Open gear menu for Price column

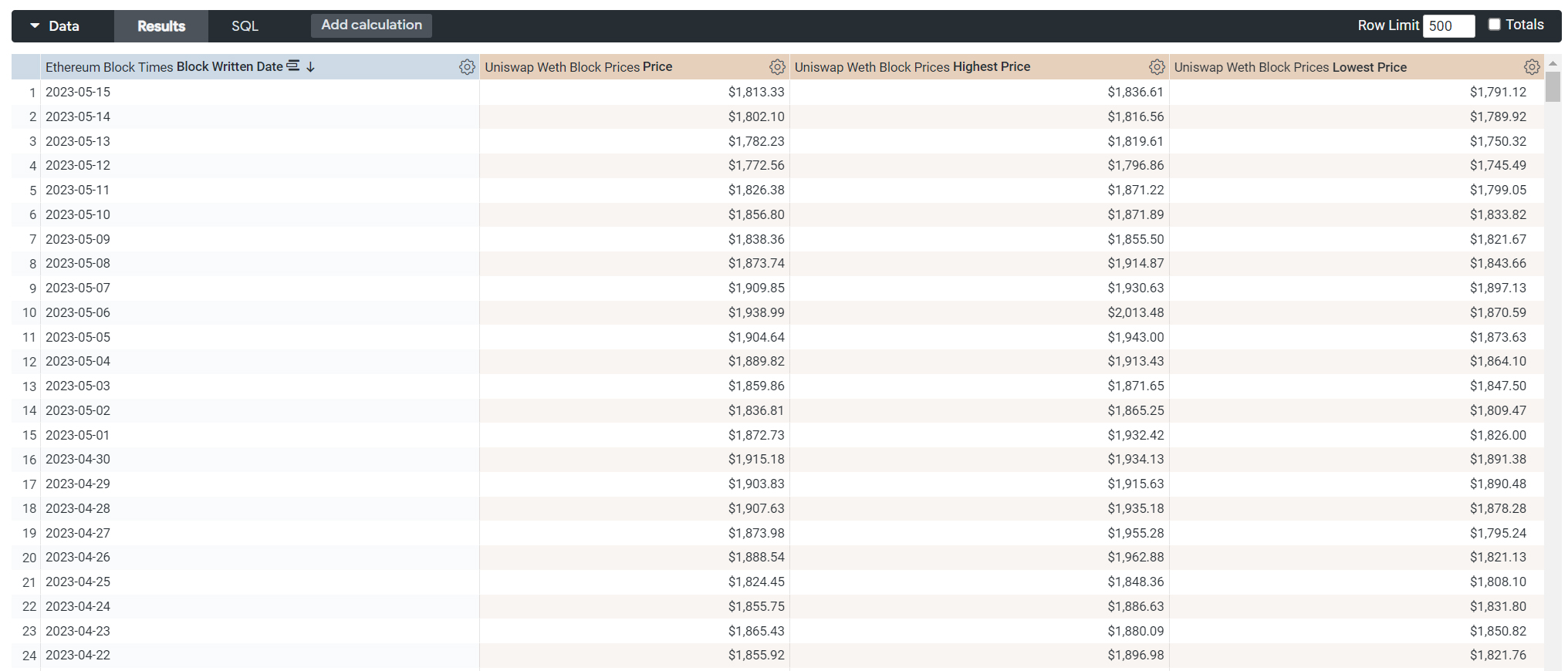(x=777, y=67)
